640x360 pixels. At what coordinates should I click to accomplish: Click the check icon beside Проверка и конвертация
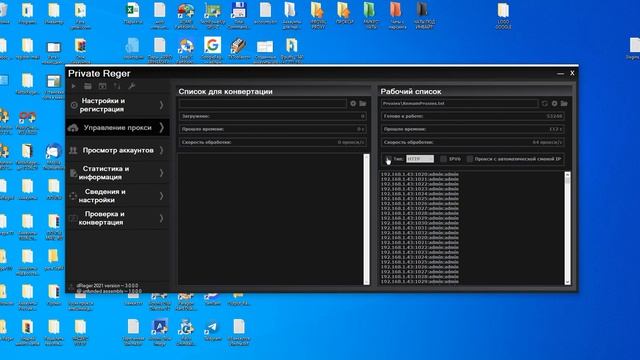tap(73, 218)
